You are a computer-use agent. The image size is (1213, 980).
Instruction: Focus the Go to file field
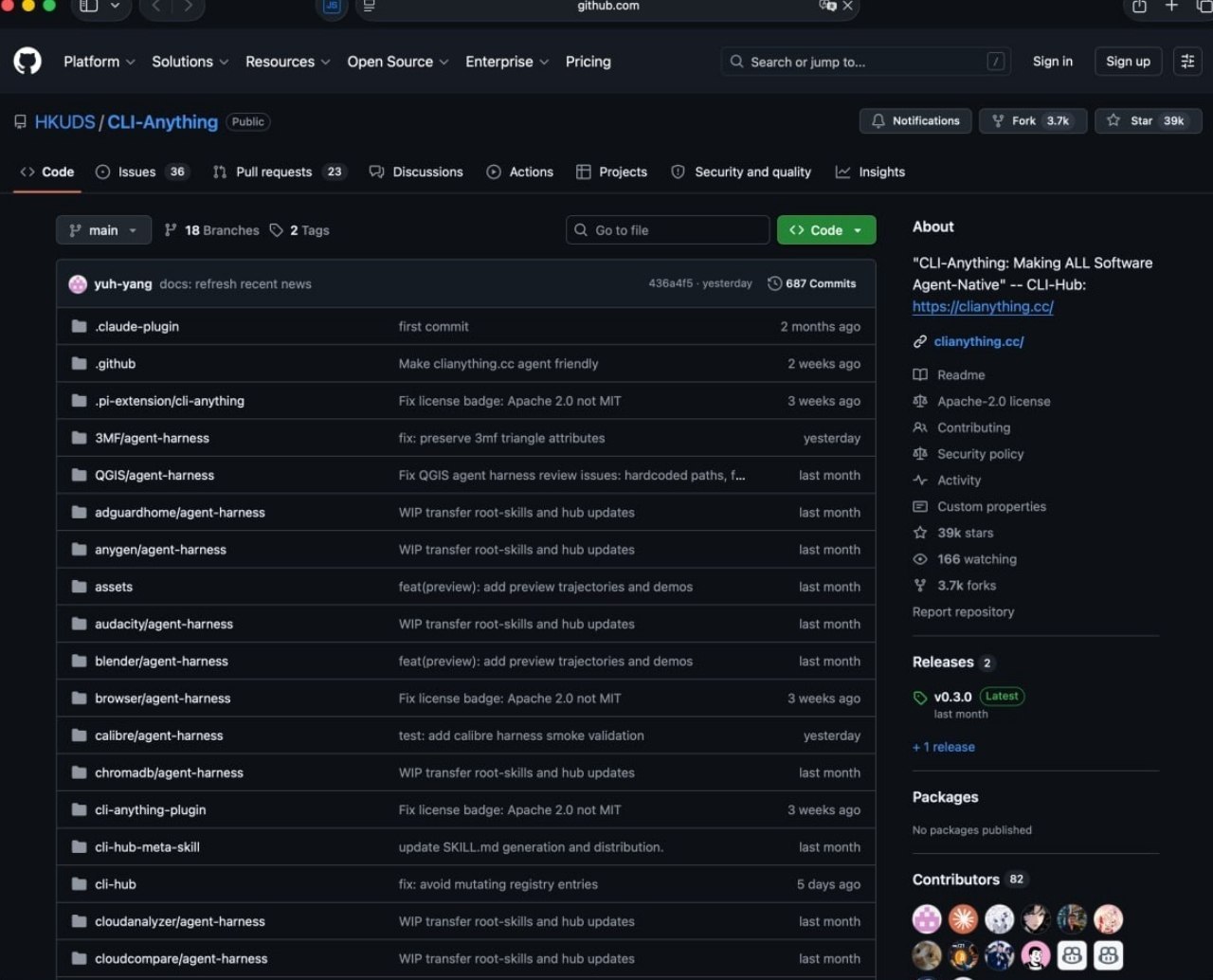pyautogui.click(x=668, y=230)
